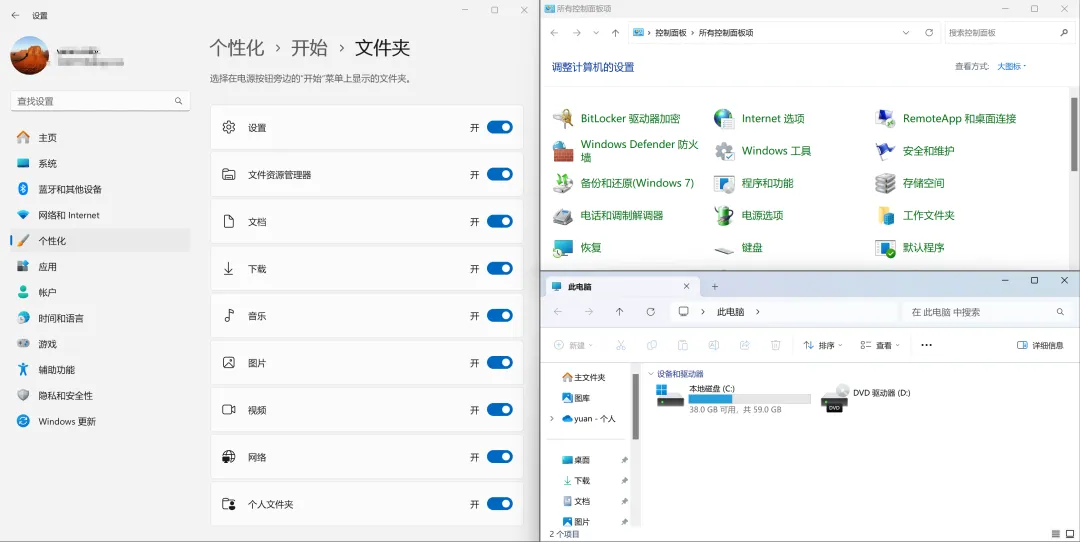Add a new tab in explorer
Screen dimensions: 1080x542
(x=714, y=286)
